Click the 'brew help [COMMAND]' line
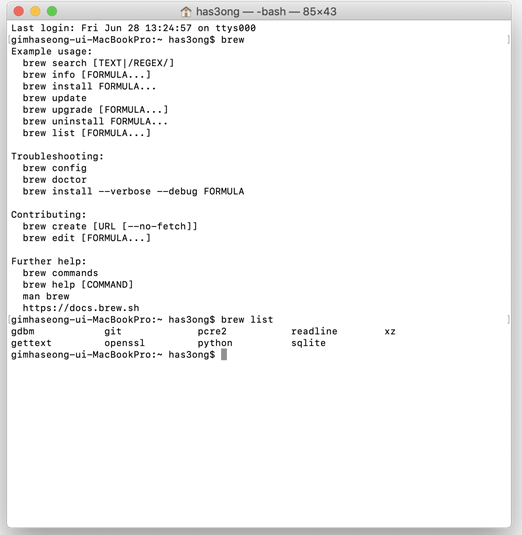Viewport: 522px width, 535px height. [x=78, y=285]
